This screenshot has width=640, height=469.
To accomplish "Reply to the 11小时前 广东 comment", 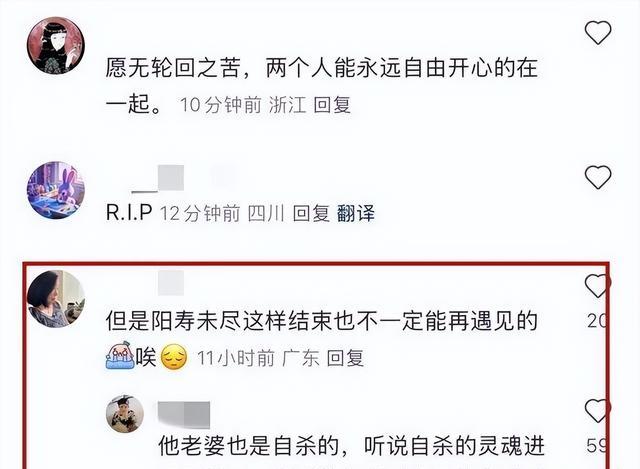I will pos(345,358).
